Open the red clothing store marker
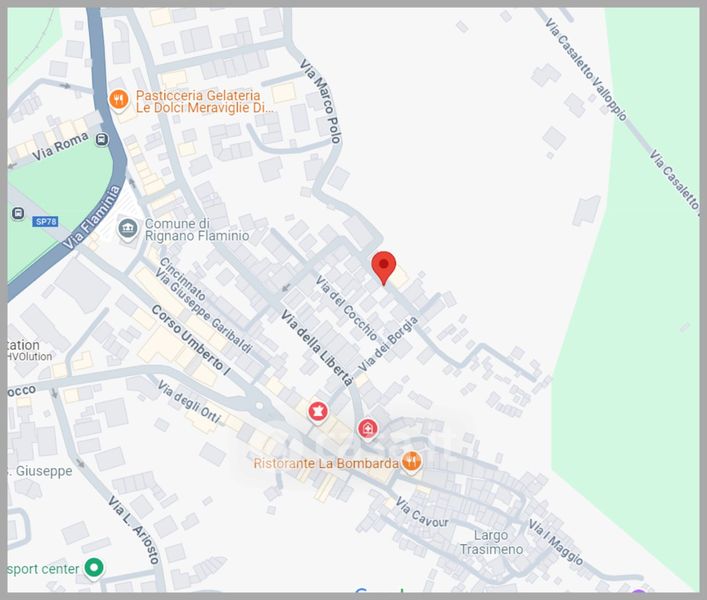The image size is (707, 600). [x=318, y=410]
